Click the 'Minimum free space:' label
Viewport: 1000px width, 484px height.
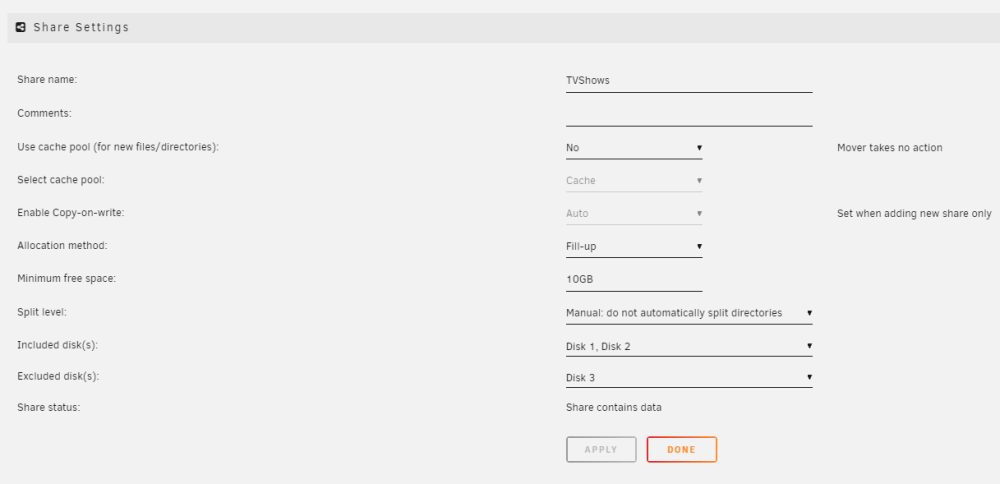pos(66,279)
